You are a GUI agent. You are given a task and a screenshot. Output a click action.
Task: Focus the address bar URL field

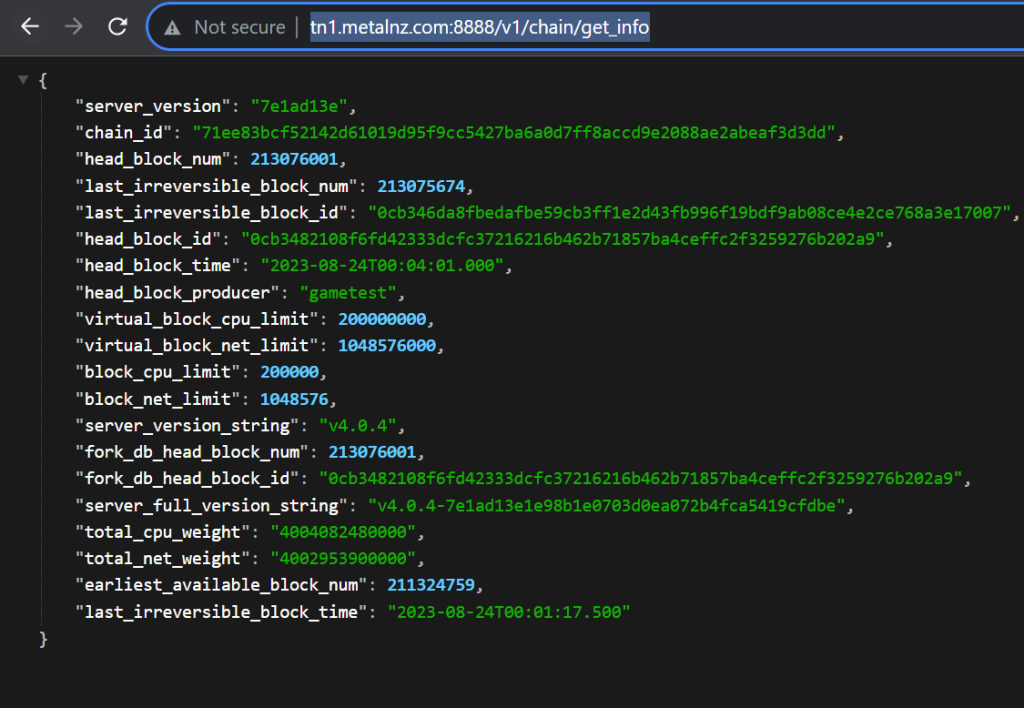coord(479,27)
